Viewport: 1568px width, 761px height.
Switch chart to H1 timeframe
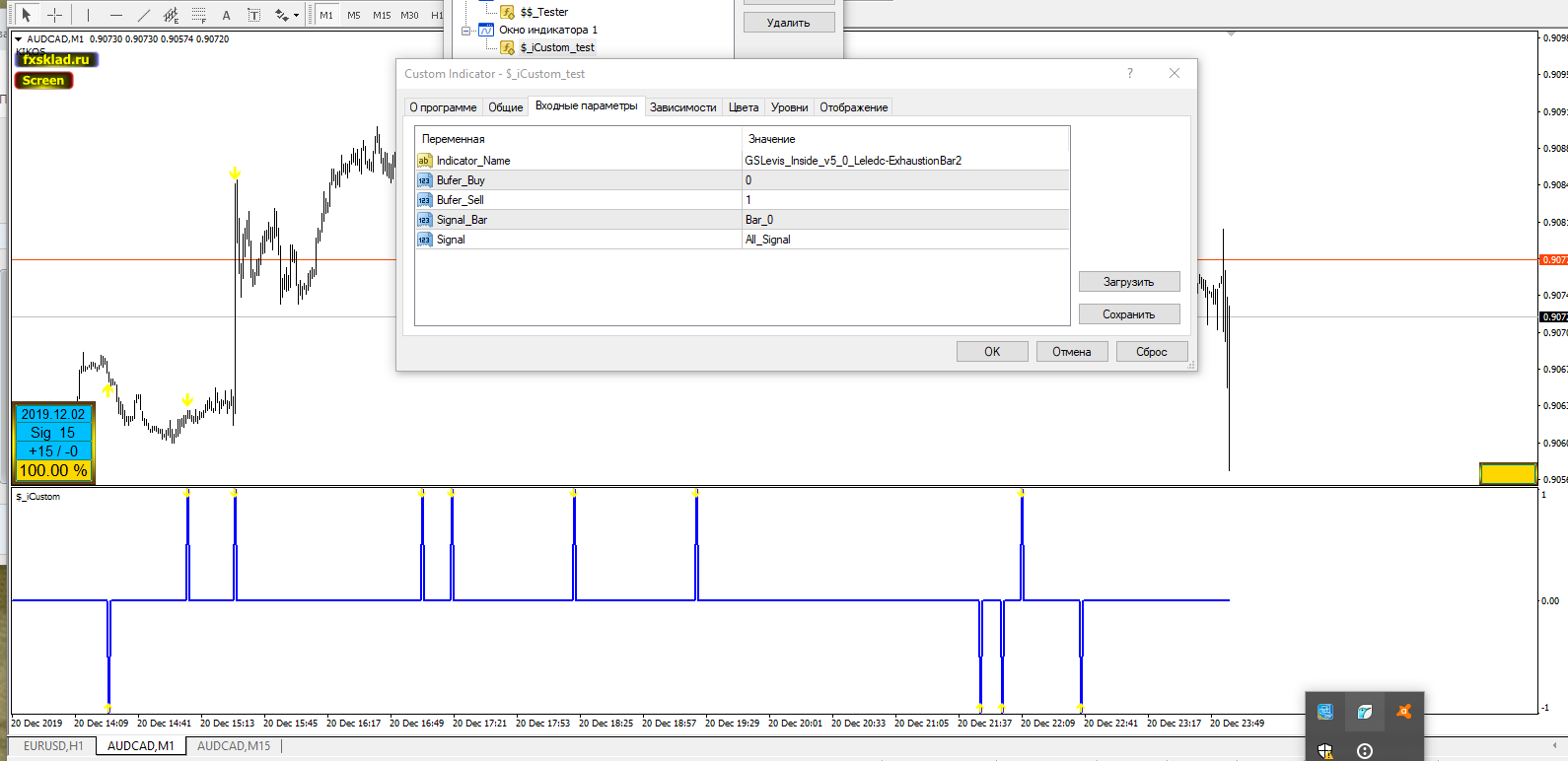[436, 15]
